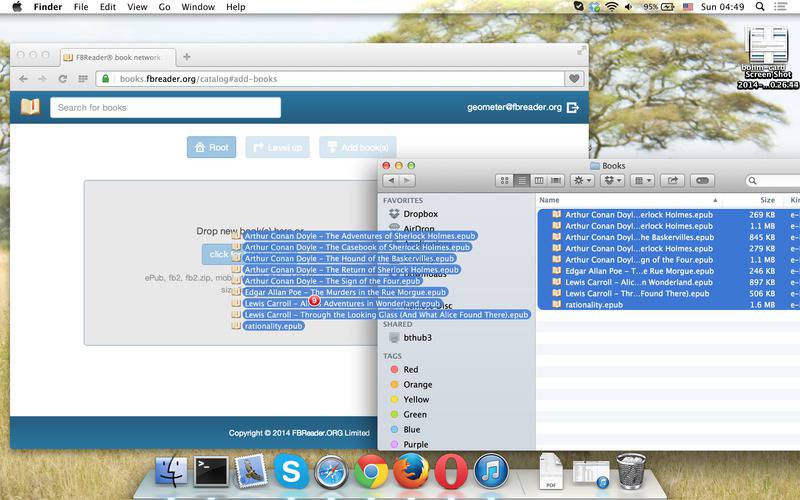This screenshot has height=500, width=800.
Task: Go back in Finder Books window
Action: point(391,181)
